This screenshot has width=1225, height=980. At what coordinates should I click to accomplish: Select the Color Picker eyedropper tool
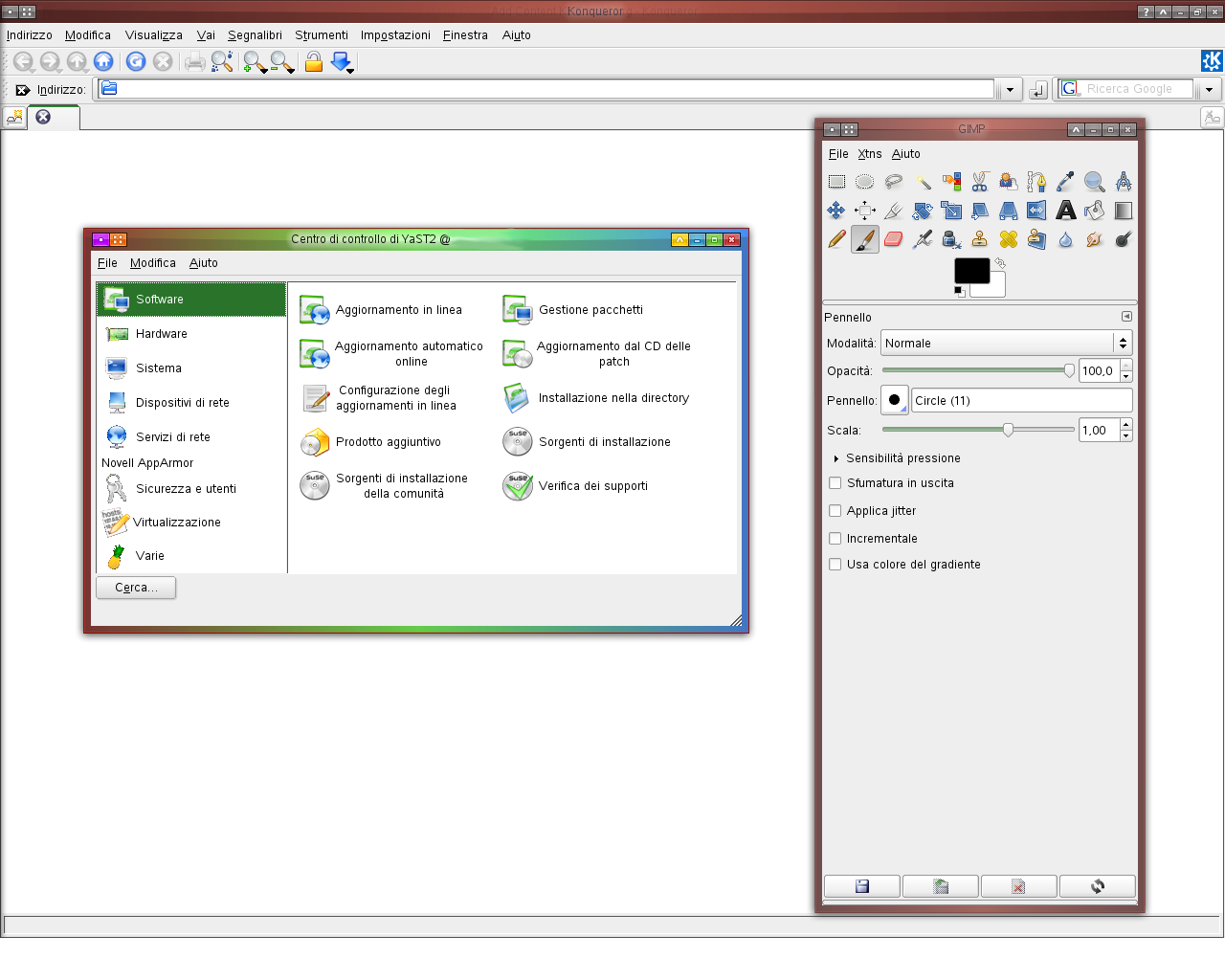click(x=1066, y=181)
